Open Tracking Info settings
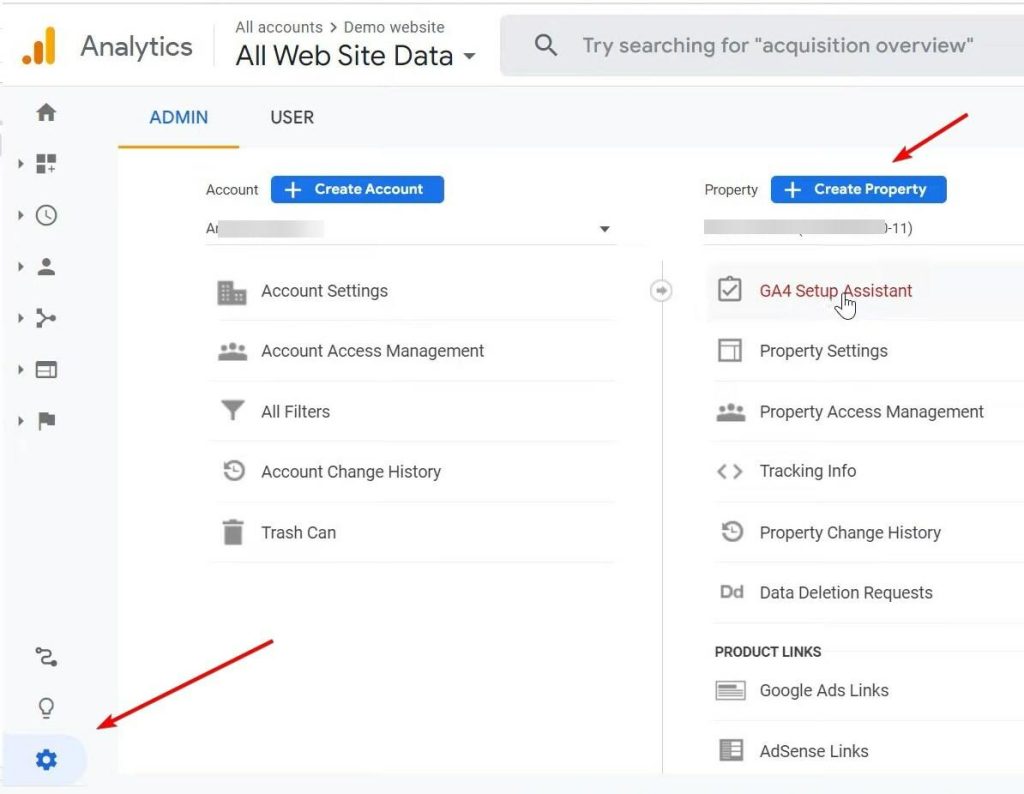This screenshot has height=794, width=1024. [807, 471]
